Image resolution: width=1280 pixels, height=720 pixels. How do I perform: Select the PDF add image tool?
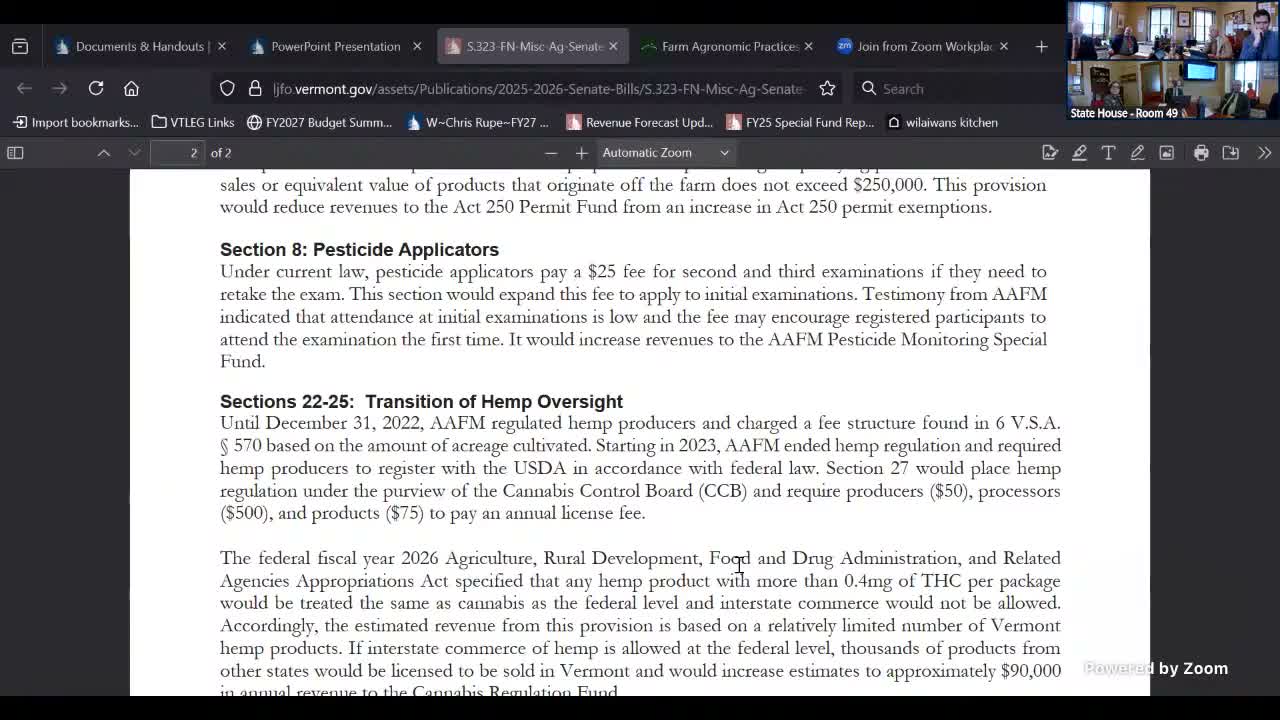(1166, 153)
